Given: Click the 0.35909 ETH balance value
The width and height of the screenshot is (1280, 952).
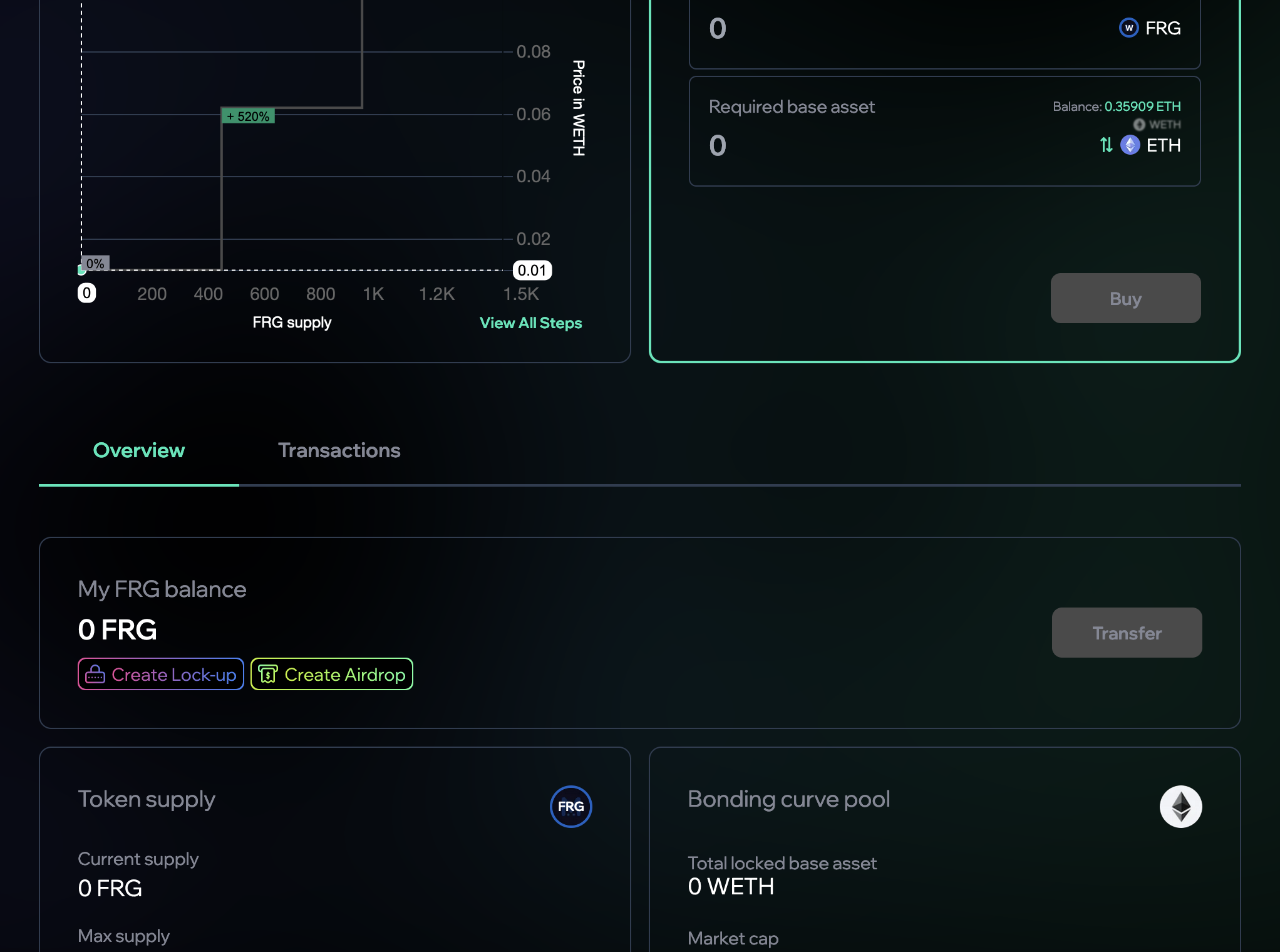Looking at the screenshot, I should point(1142,106).
